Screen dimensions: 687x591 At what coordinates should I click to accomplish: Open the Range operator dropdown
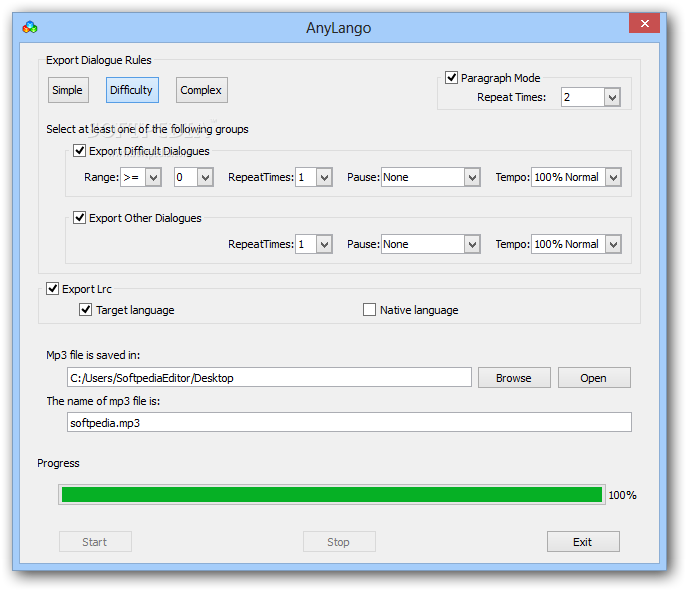[153, 177]
